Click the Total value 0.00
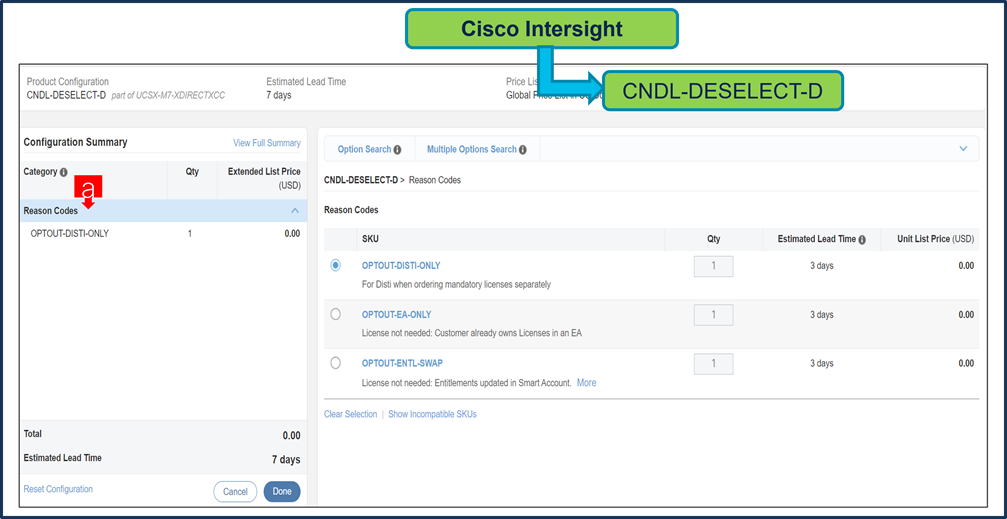 pyautogui.click(x=291, y=435)
